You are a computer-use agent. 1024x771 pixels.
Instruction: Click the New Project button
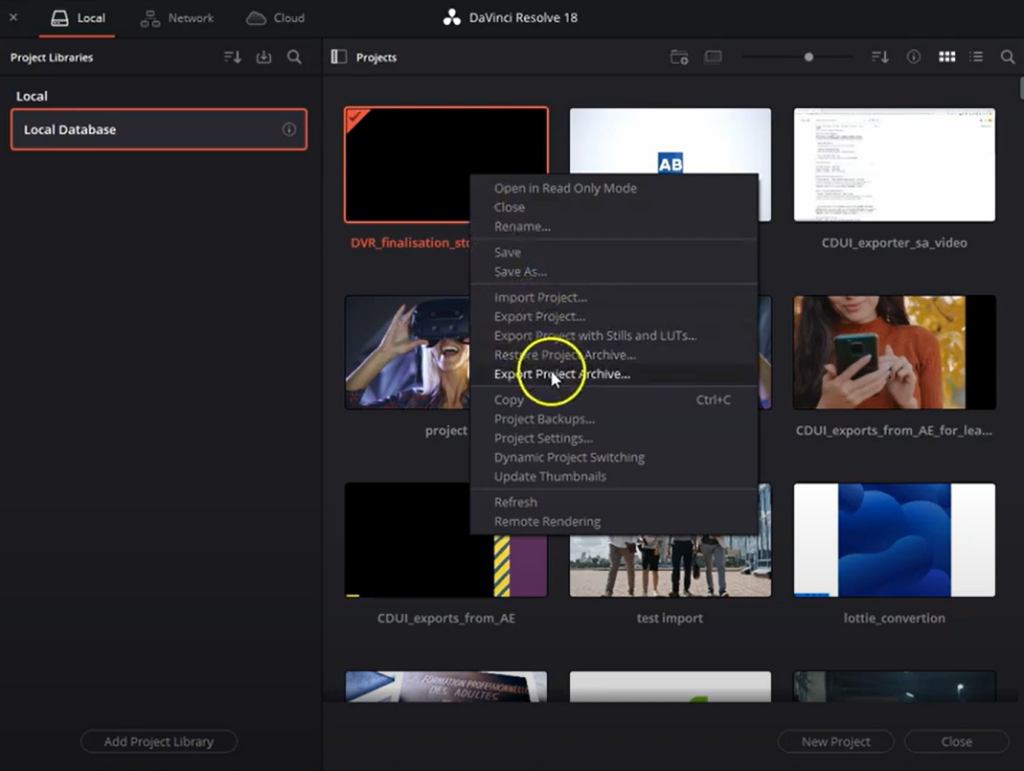coord(836,742)
